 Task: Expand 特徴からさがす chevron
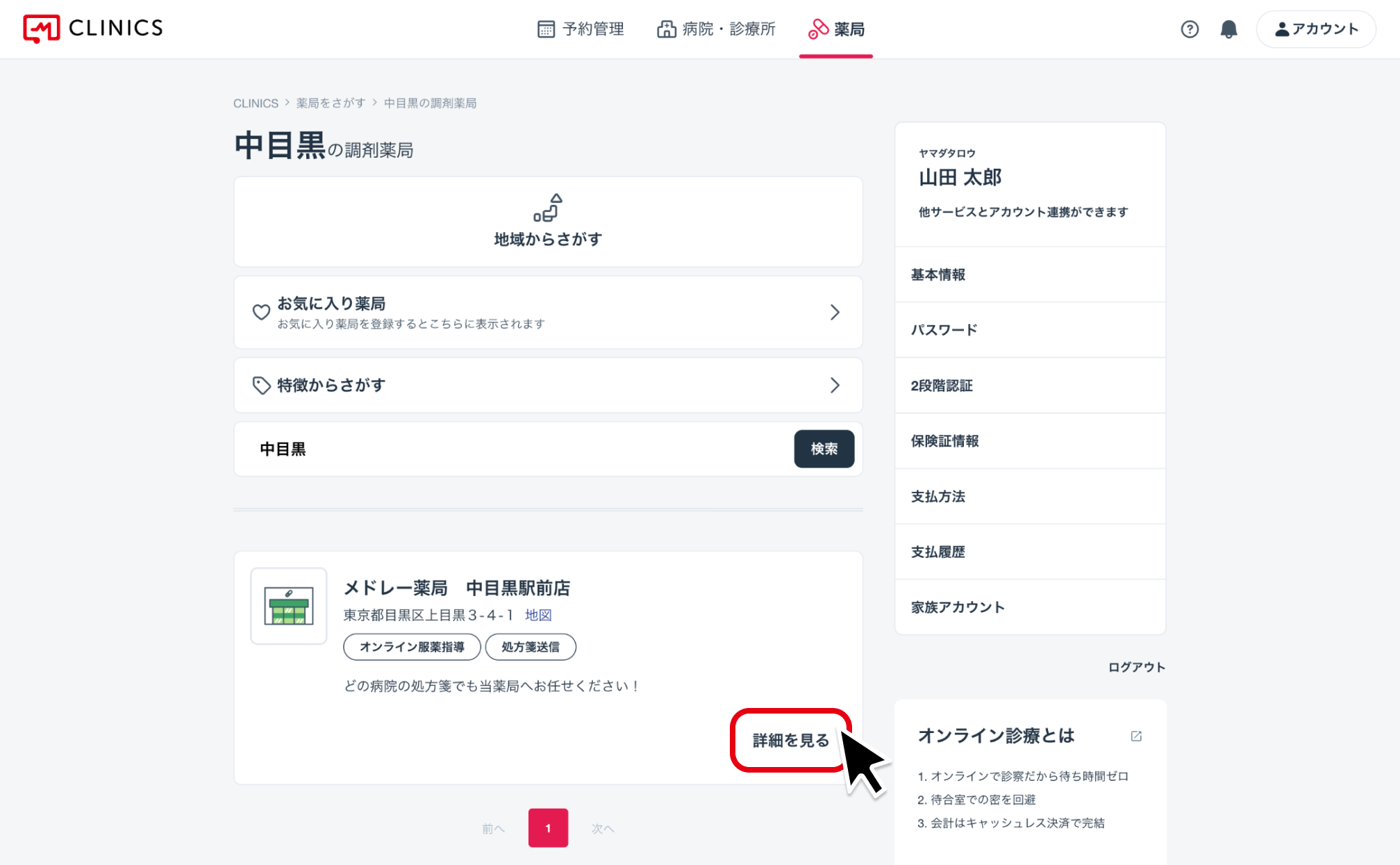835,385
